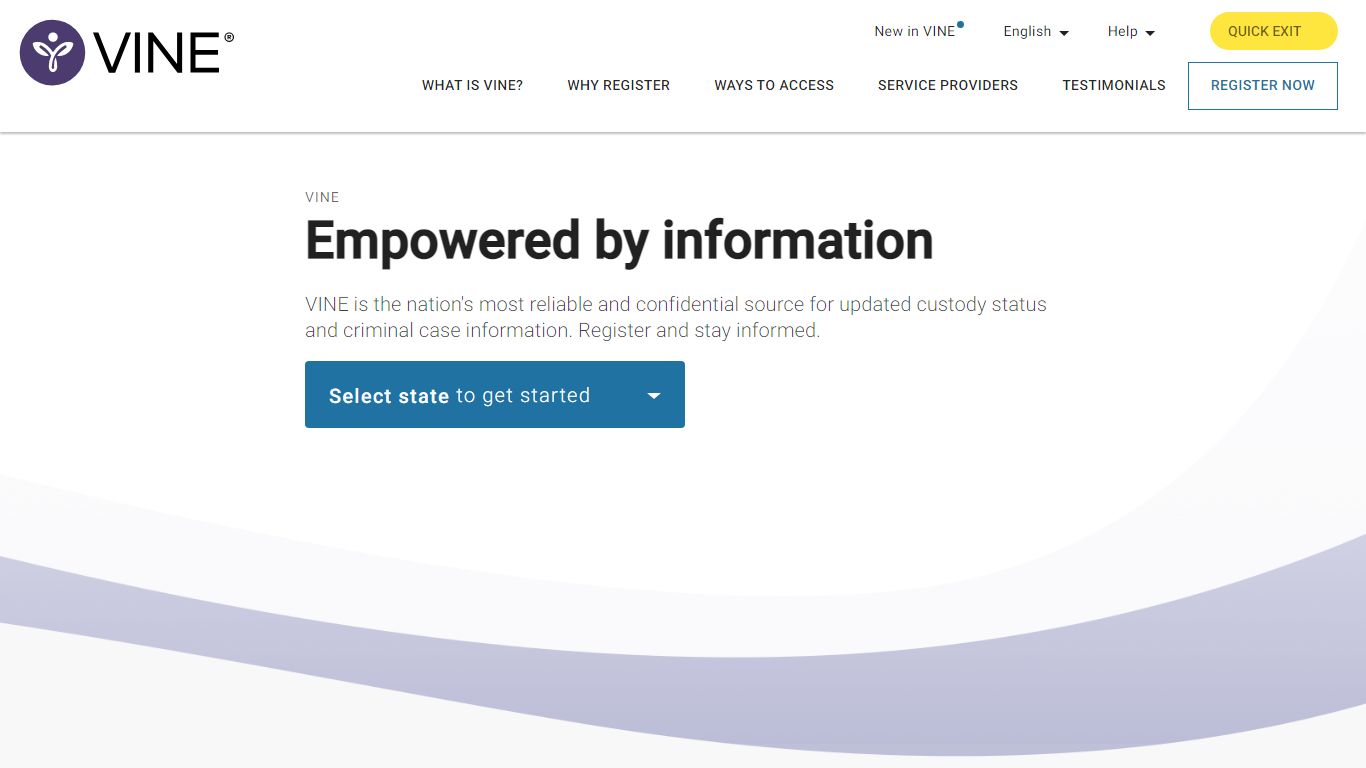The width and height of the screenshot is (1366, 768).
Task: Click the small VINE label above heading
Action: 322,197
